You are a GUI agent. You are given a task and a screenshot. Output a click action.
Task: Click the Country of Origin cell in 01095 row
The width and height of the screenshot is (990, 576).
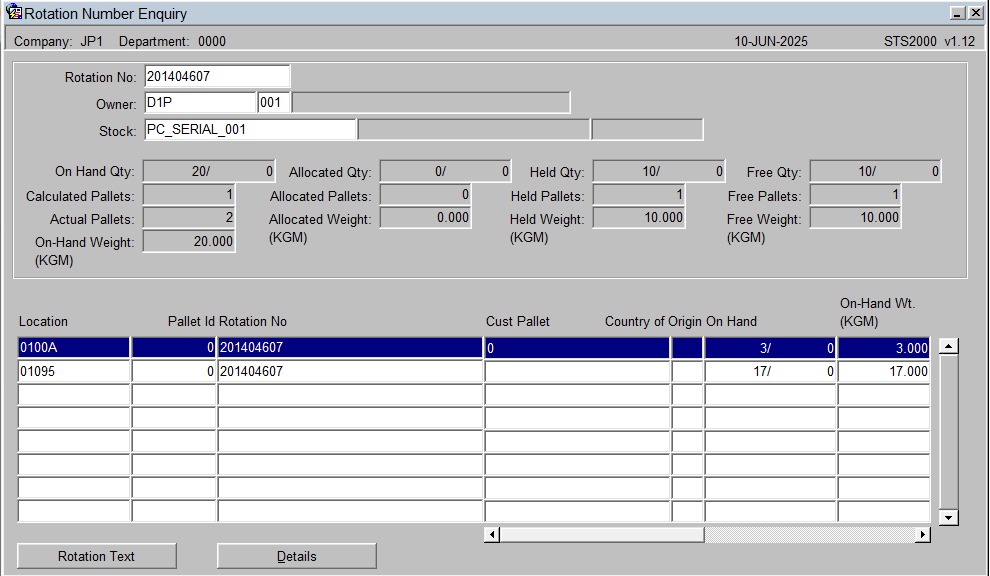[687, 371]
